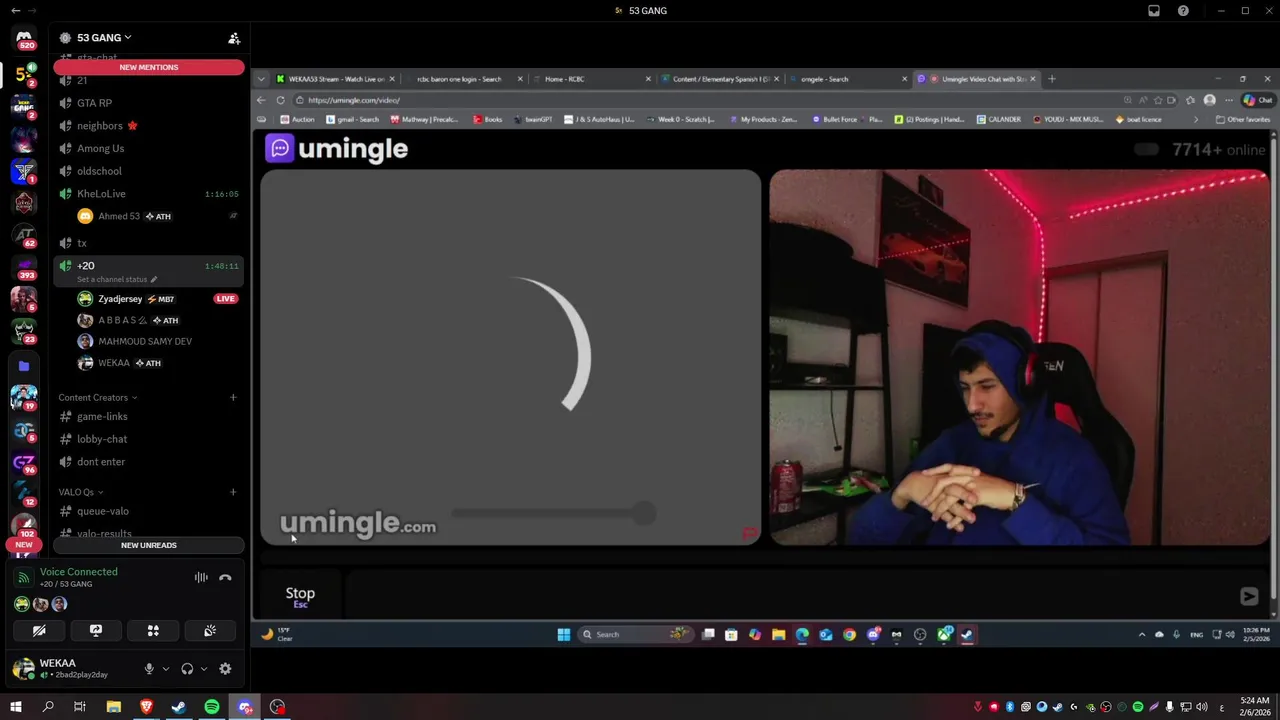This screenshot has width=1280, height=720.
Task: Open the gmail - Search bookmark
Action: pyautogui.click(x=351, y=119)
